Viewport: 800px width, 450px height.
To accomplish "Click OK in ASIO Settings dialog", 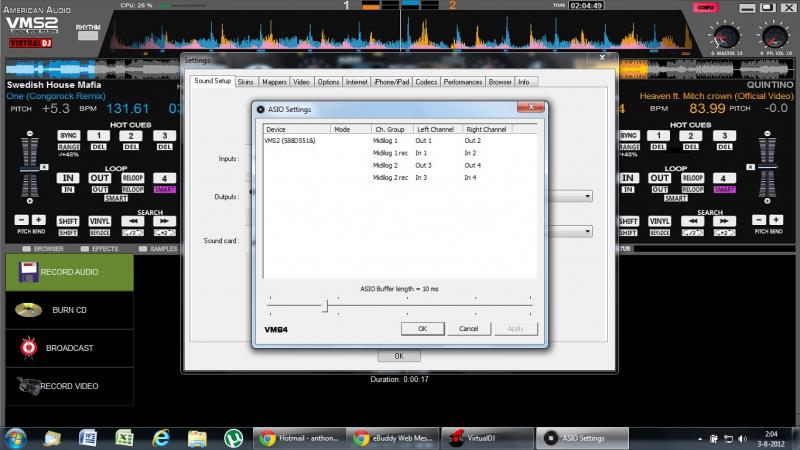I will (422, 329).
